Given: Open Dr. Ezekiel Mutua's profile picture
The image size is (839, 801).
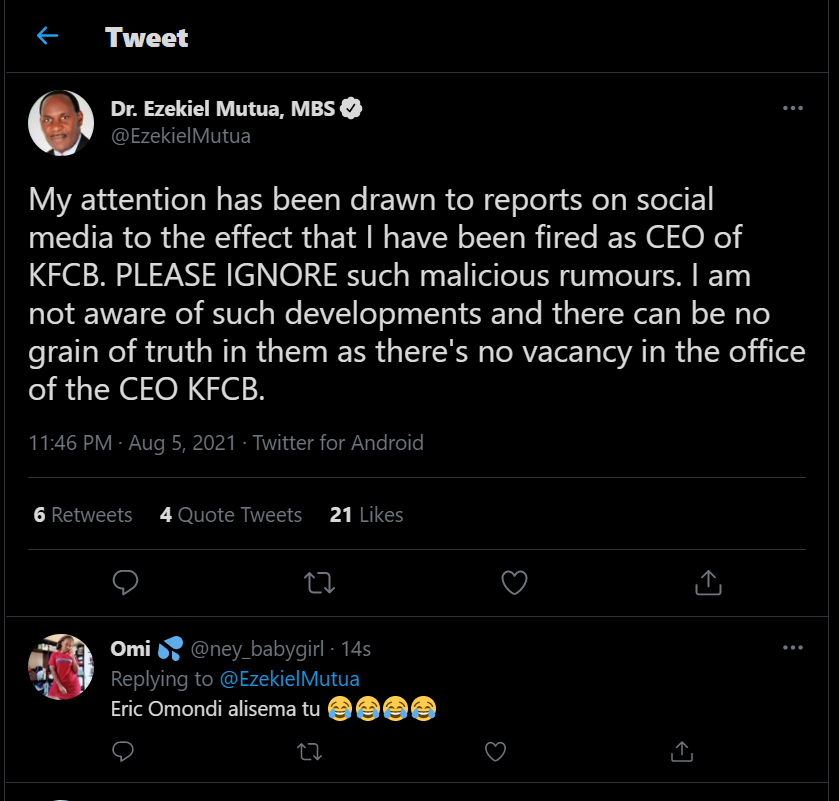Looking at the screenshot, I should tap(61, 123).
